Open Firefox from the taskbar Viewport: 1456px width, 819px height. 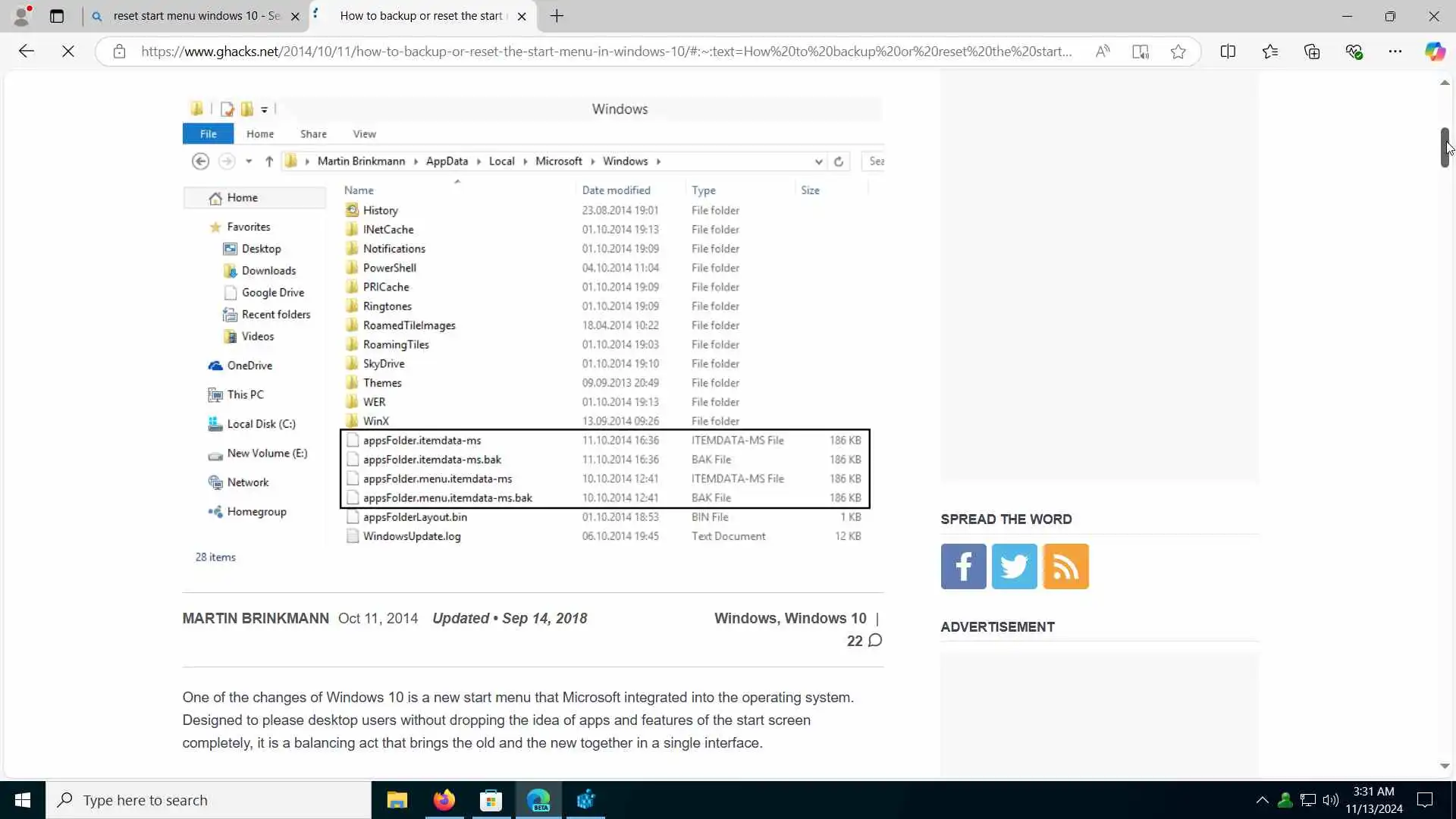pyautogui.click(x=444, y=800)
